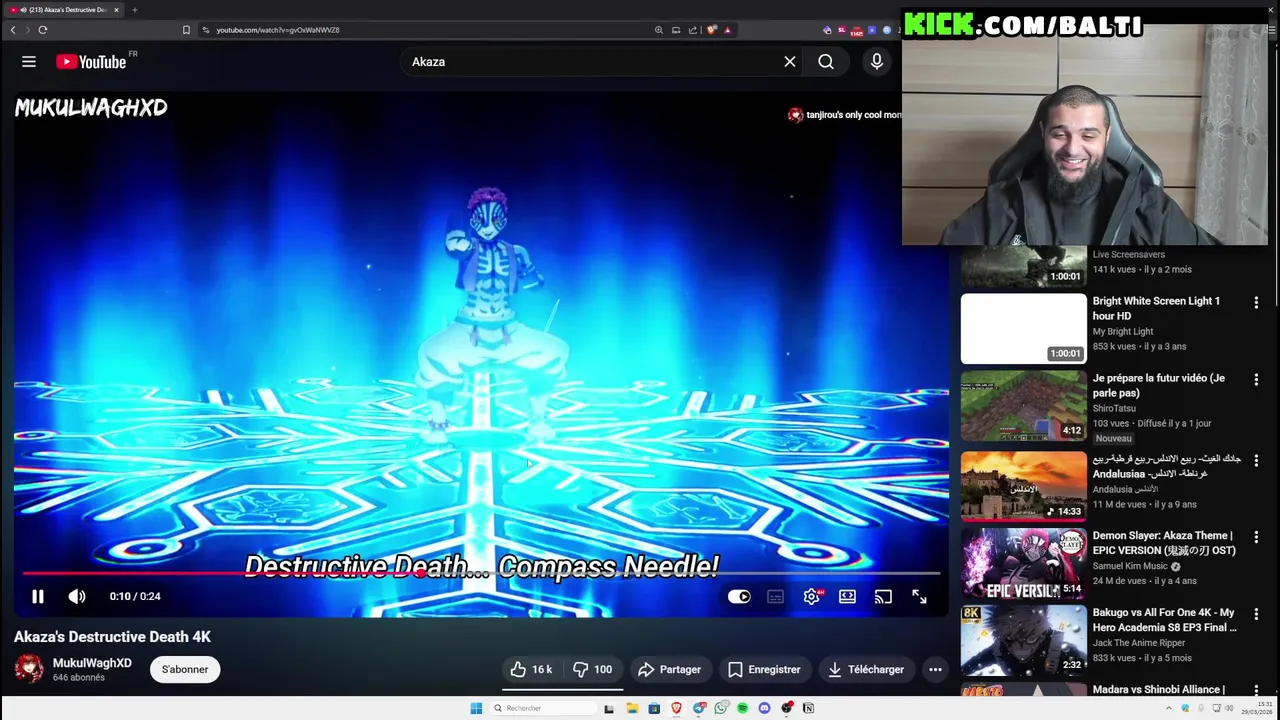The image size is (1280, 720).
Task: Open Bright White Screen Light 1 hour HD title
Action: (x=1156, y=308)
